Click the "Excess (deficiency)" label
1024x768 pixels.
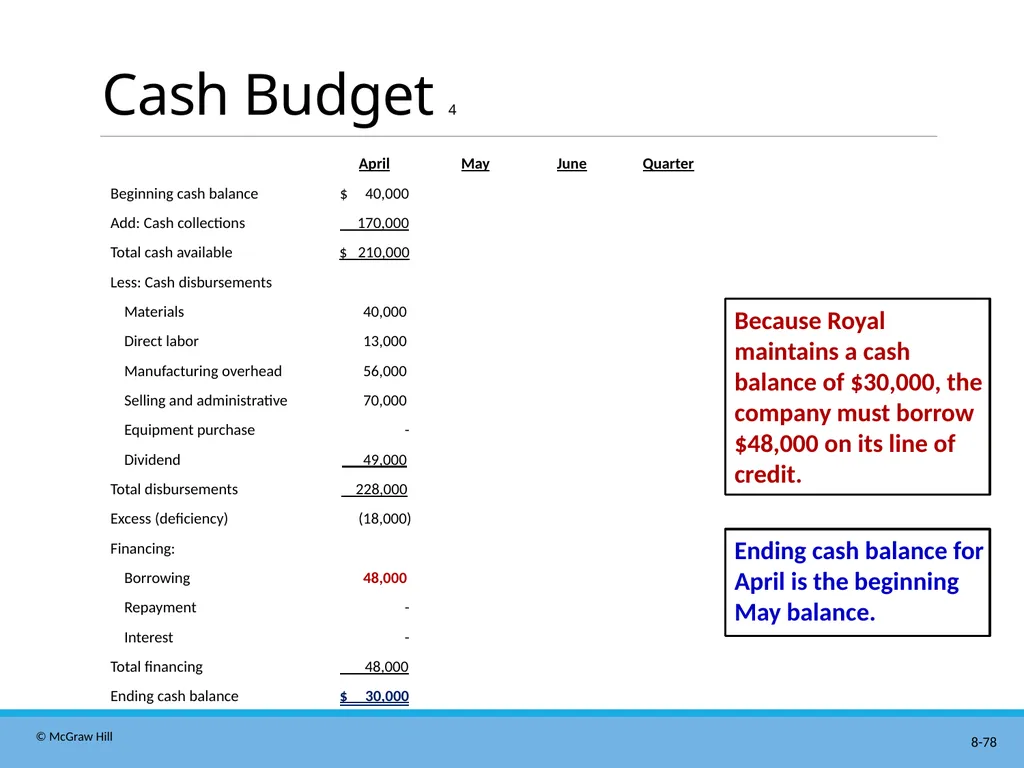pyautogui.click(x=169, y=519)
